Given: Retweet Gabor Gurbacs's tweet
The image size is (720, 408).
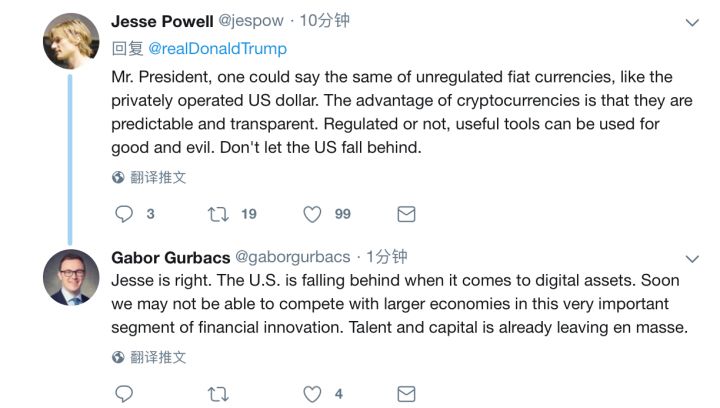Looking at the screenshot, I should [217, 394].
